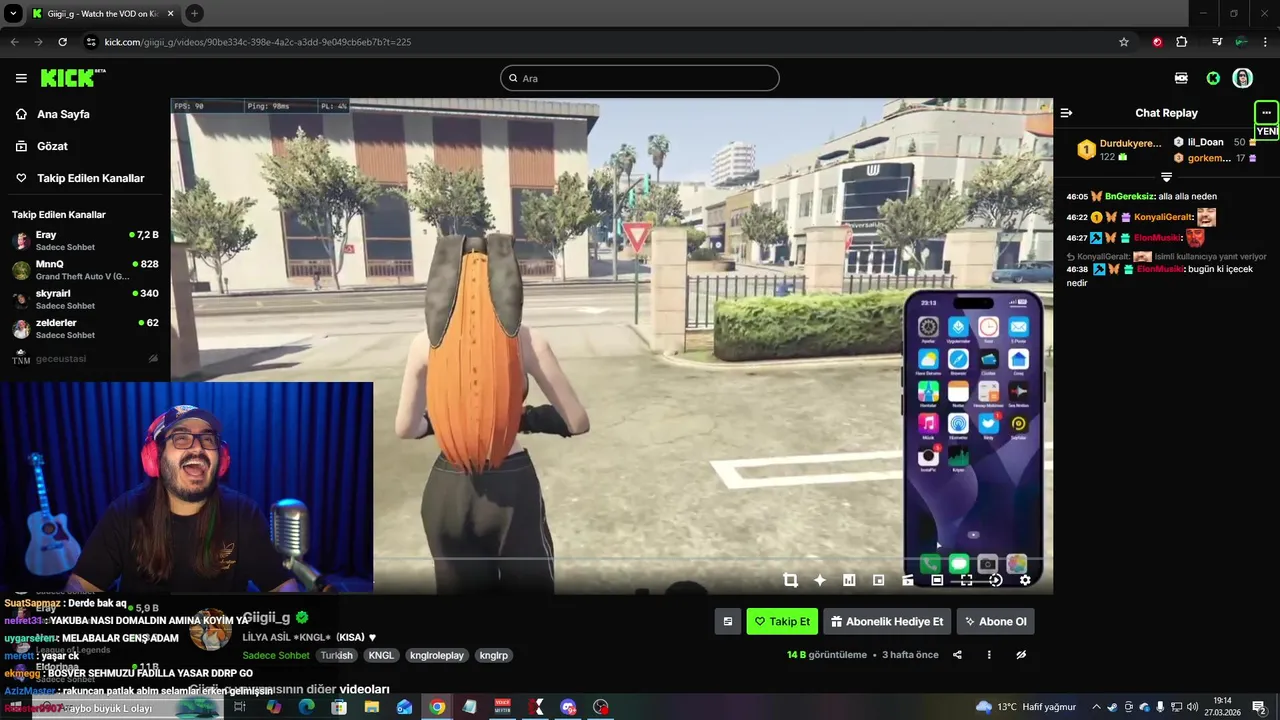The width and height of the screenshot is (1280, 720).
Task: Open the user profile avatar menu
Action: point(1243,78)
